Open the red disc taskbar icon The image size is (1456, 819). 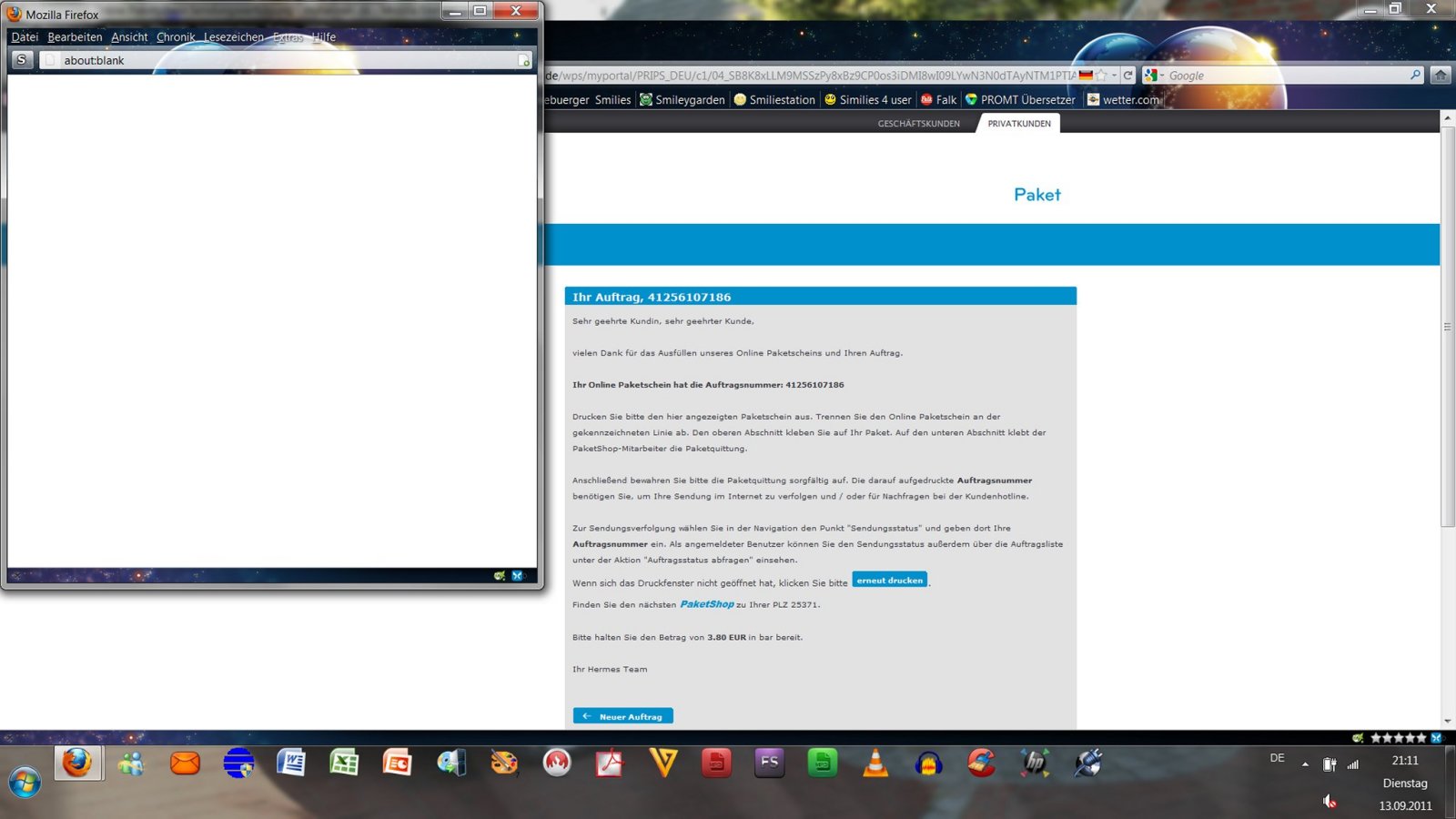[x=716, y=763]
